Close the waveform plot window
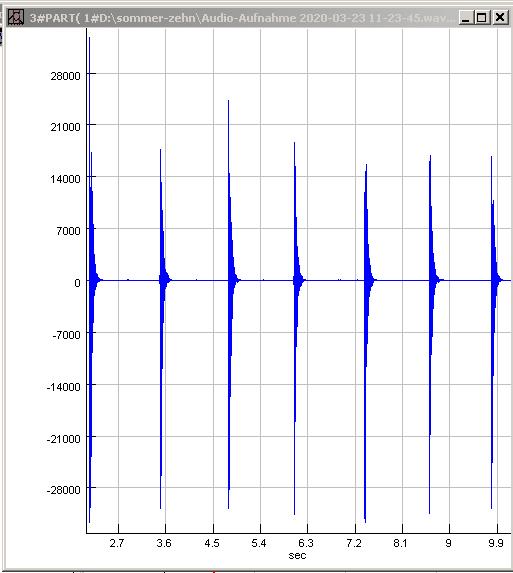The image size is (513, 573). click(x=500, y=18)
